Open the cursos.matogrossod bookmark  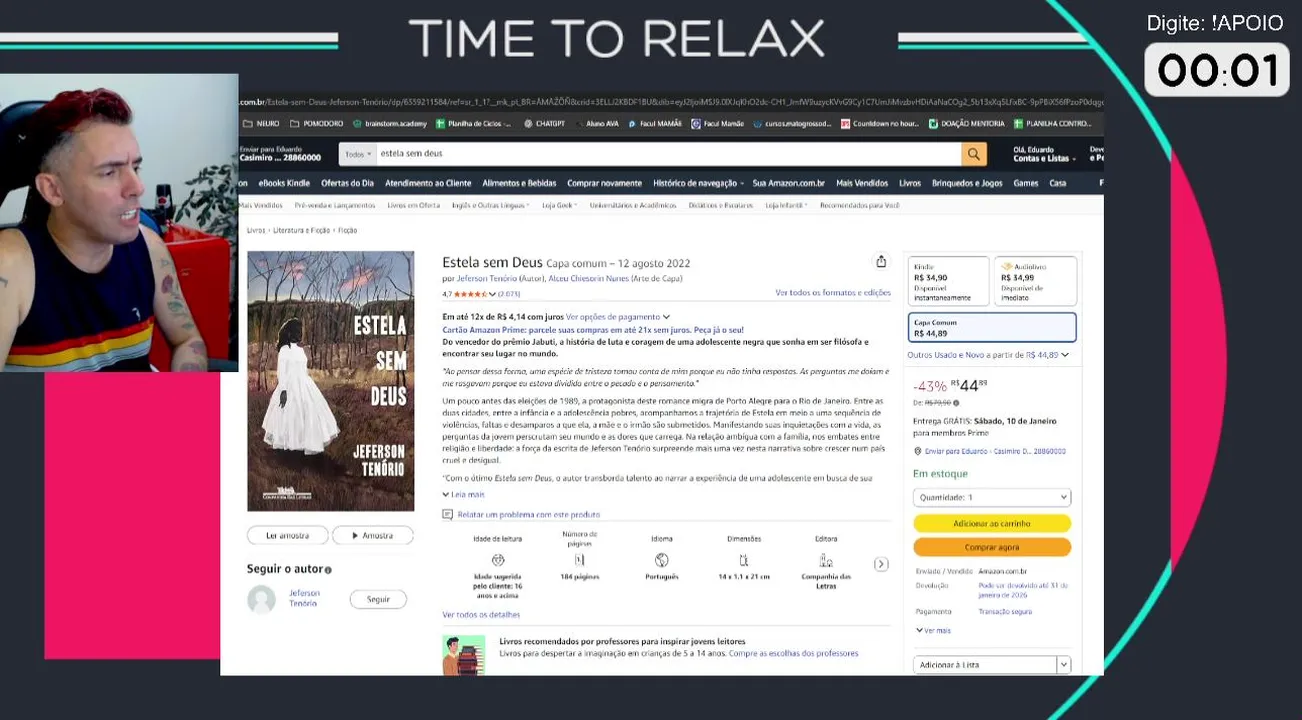point(793,124)
